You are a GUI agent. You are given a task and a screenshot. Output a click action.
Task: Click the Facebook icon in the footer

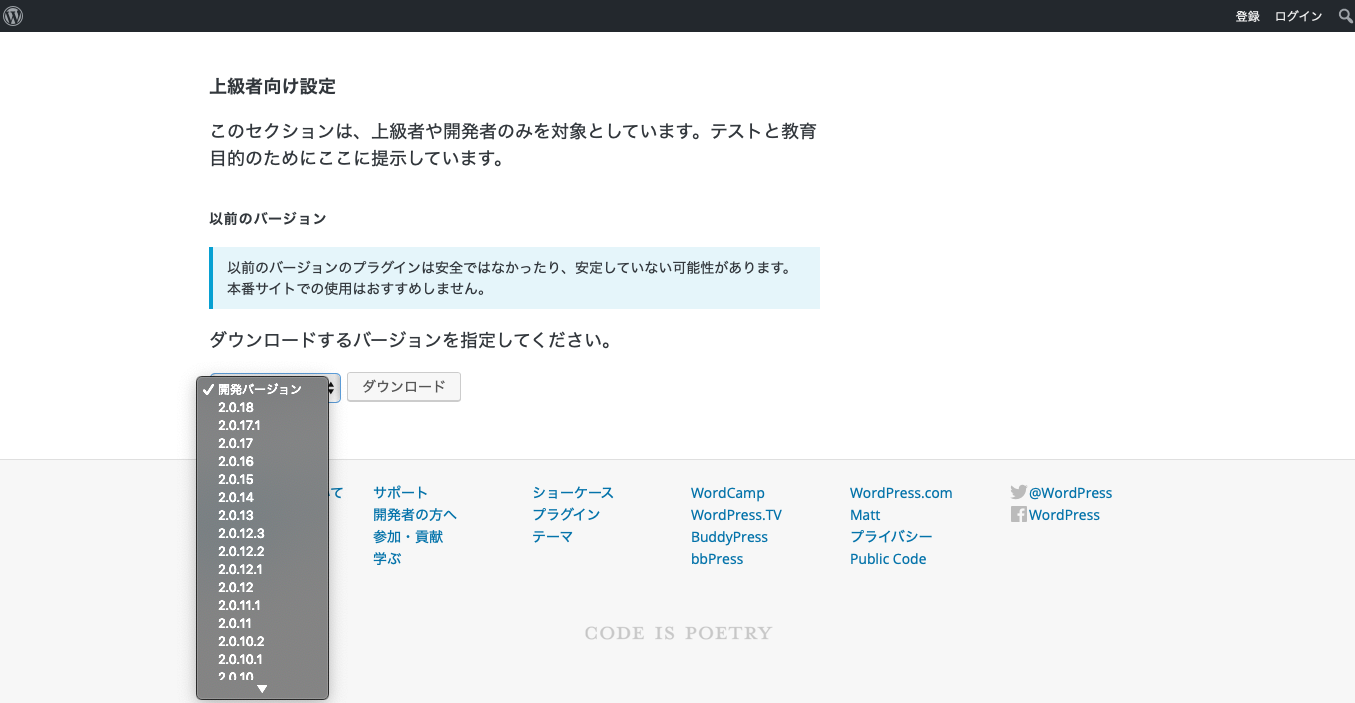pos(1018,515)
